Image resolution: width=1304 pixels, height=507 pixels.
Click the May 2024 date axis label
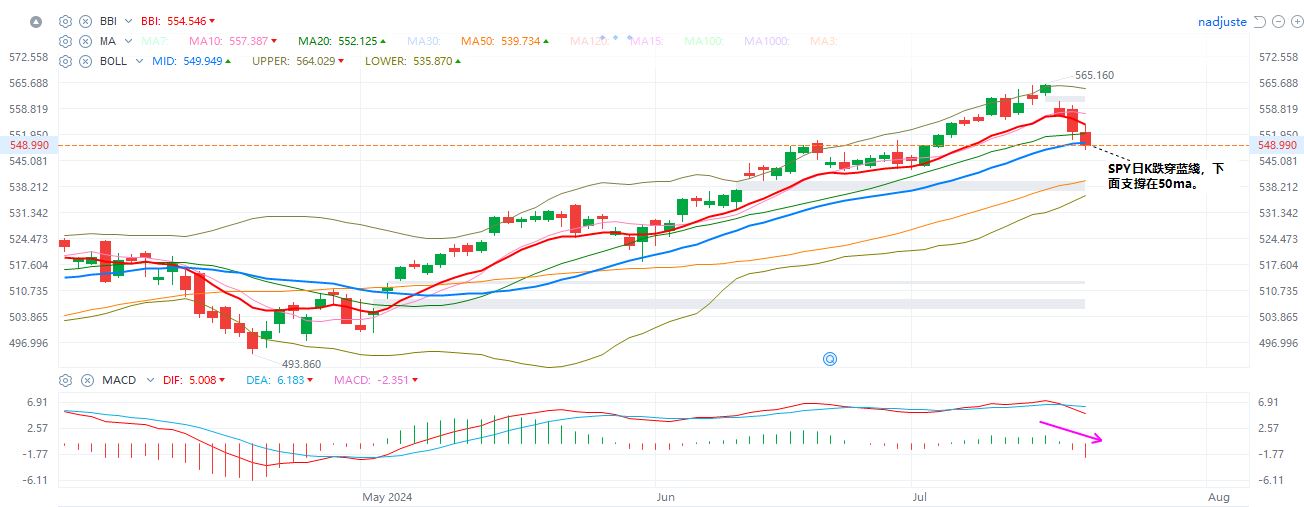pyautogui.click(x=387, y=496)
